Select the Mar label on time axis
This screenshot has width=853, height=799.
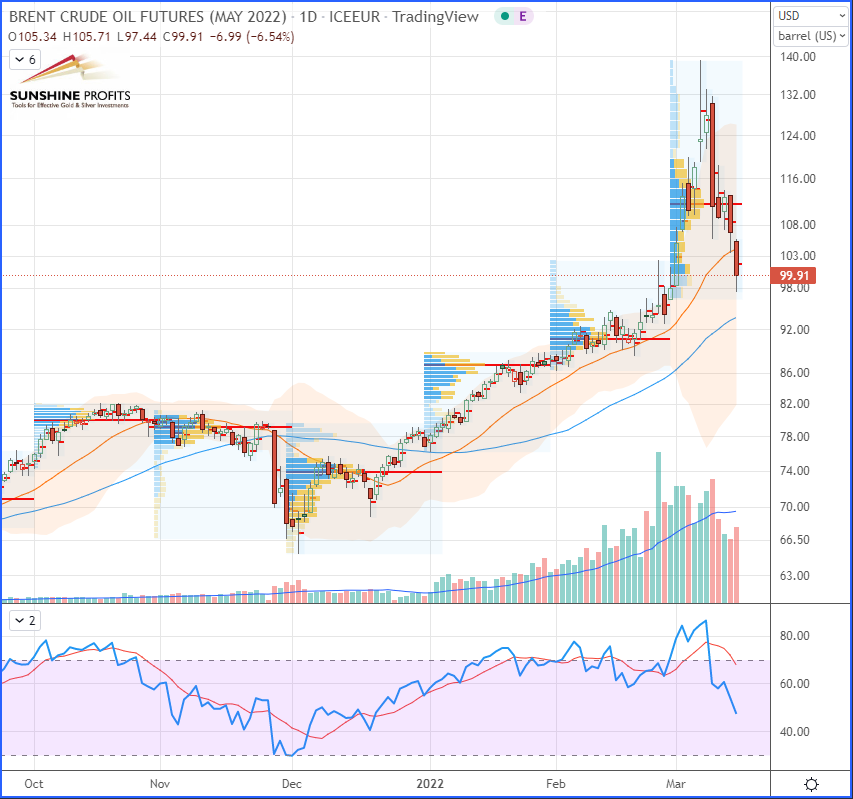(678, 783)
